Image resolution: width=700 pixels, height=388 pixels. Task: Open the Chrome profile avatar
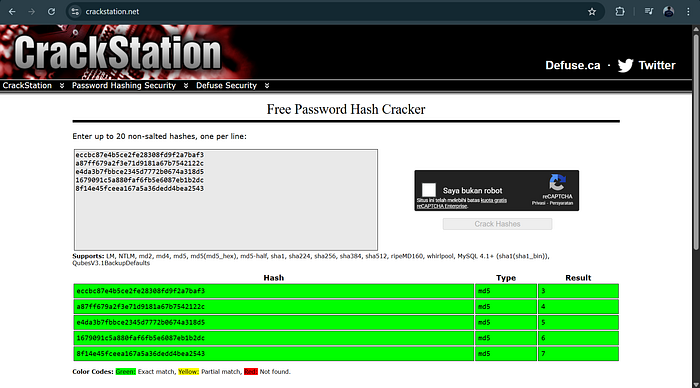click(x=668, y=12)
